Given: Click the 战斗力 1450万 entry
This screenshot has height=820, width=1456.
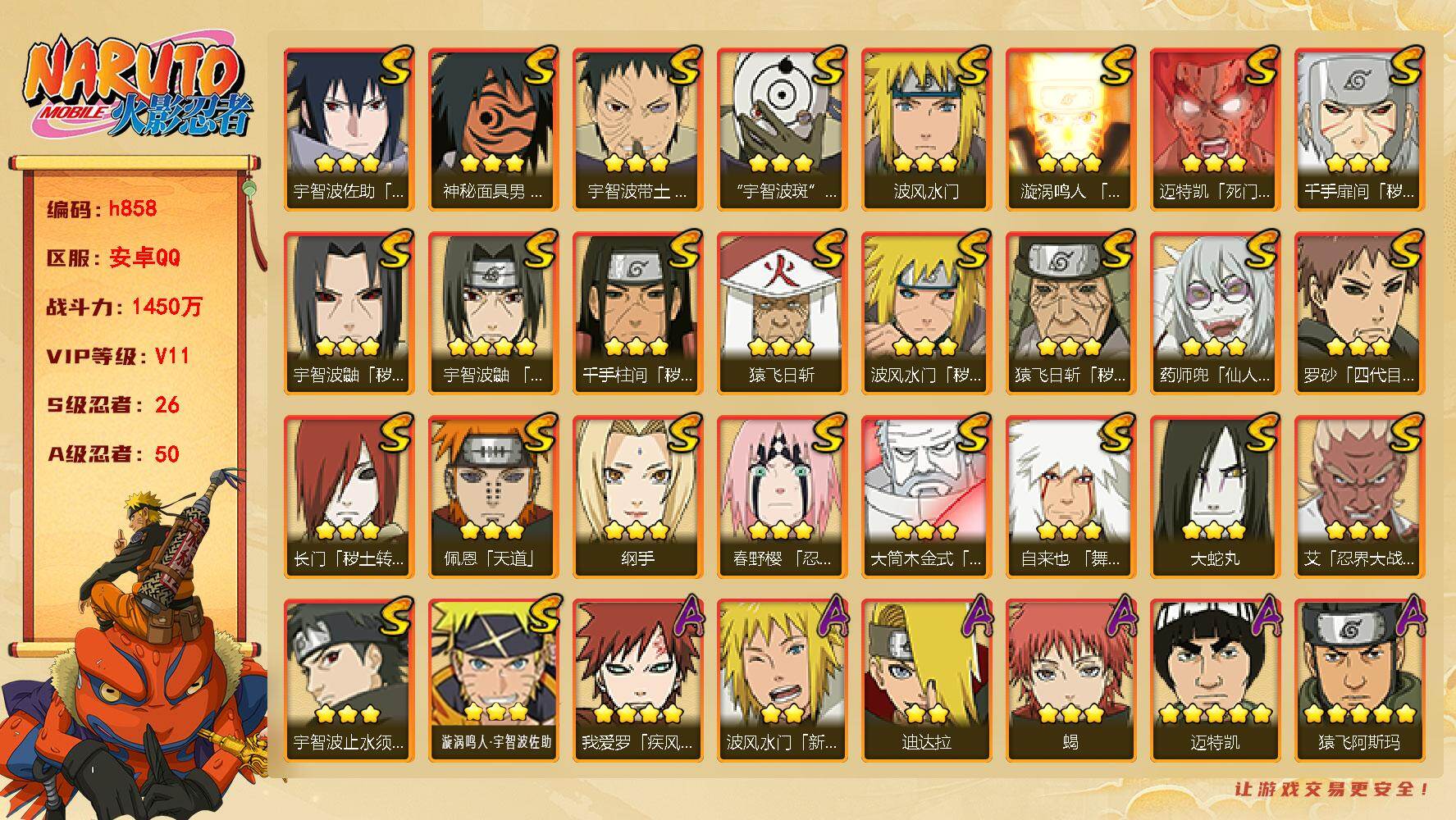Looking at the screenshot, I should (x=124, y=307).
